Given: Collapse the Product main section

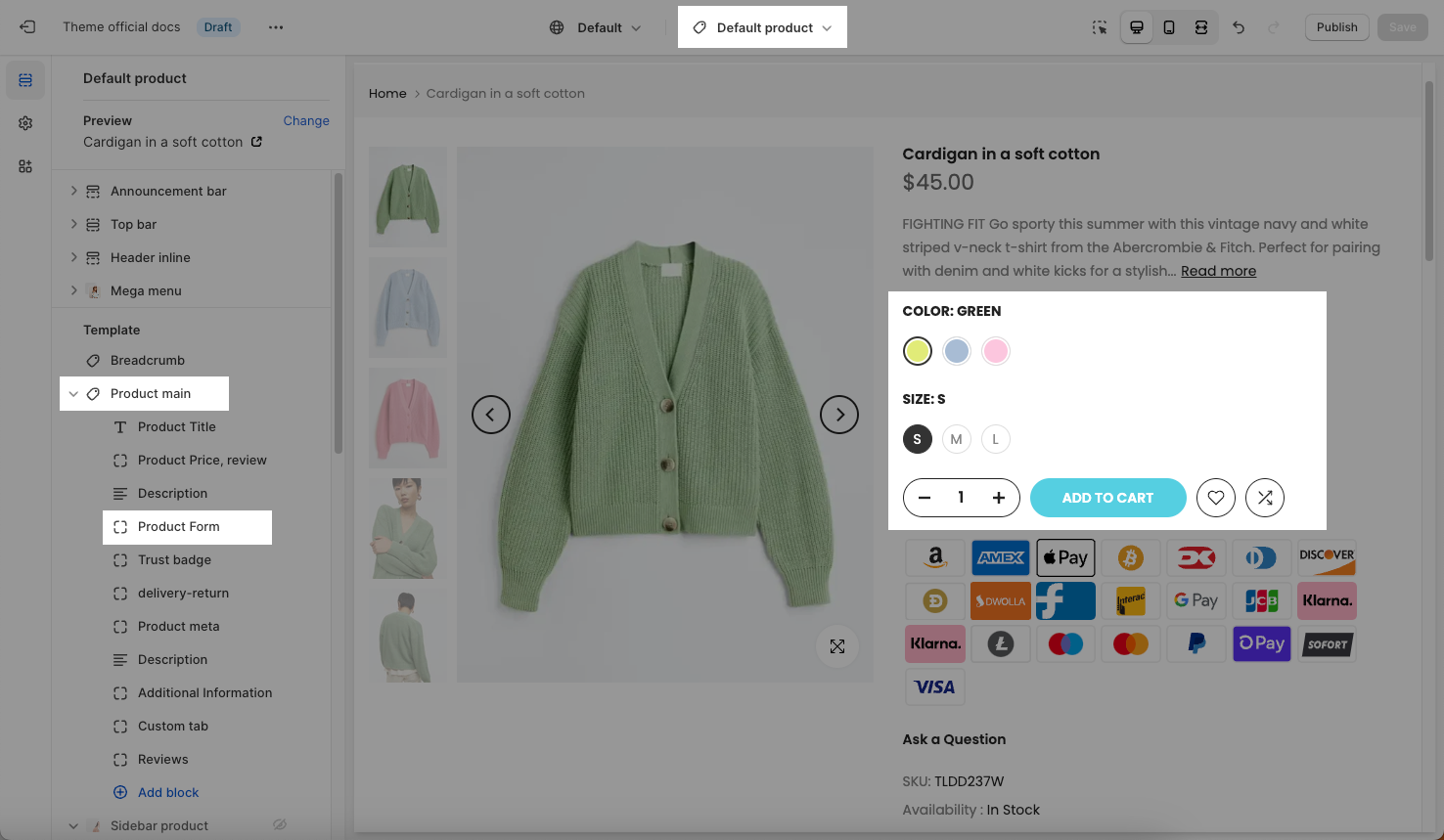Looking at the screenshot, I should (x=73, y=394).
